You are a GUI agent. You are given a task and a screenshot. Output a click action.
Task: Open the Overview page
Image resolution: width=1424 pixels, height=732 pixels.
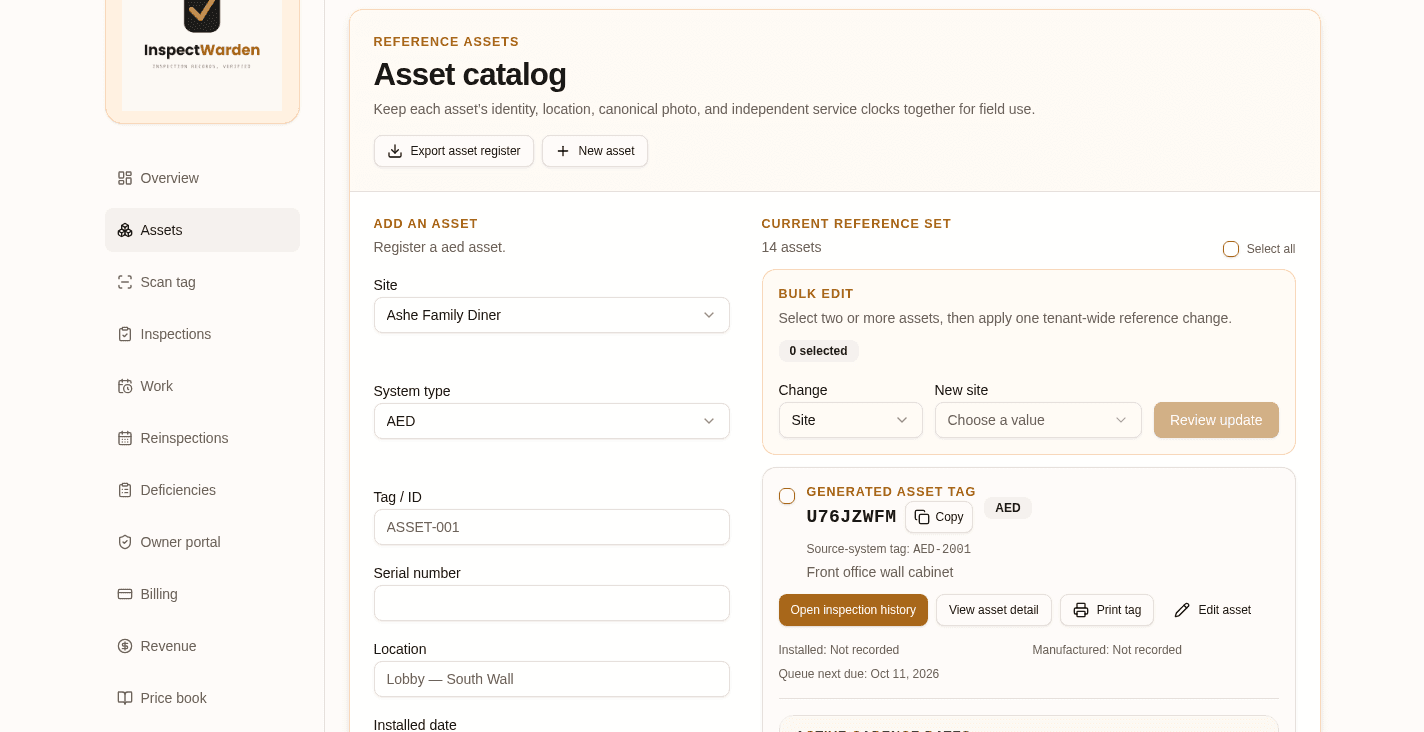click(x=202, y=178)
